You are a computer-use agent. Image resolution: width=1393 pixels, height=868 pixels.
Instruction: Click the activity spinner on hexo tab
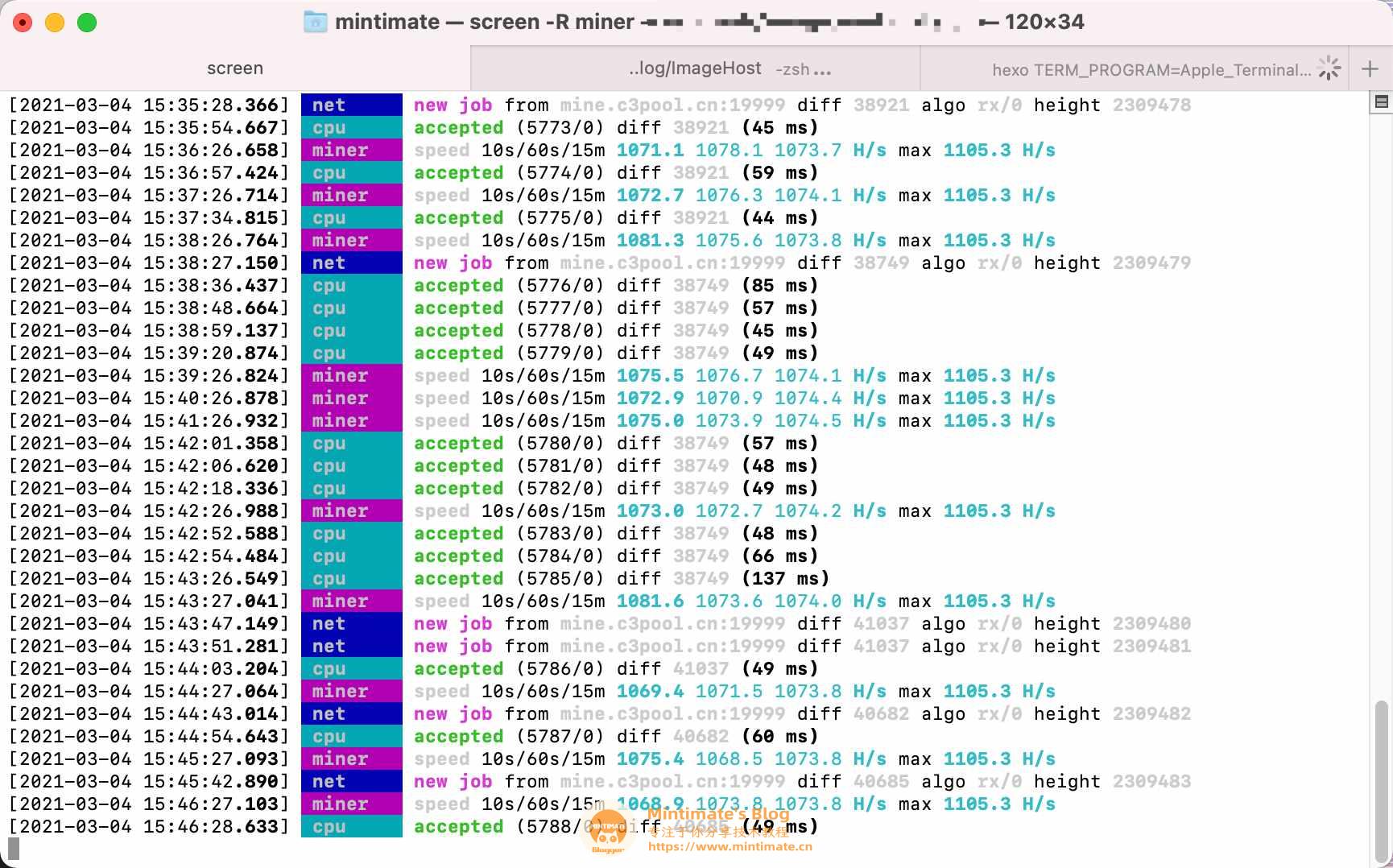point(1329,68)
